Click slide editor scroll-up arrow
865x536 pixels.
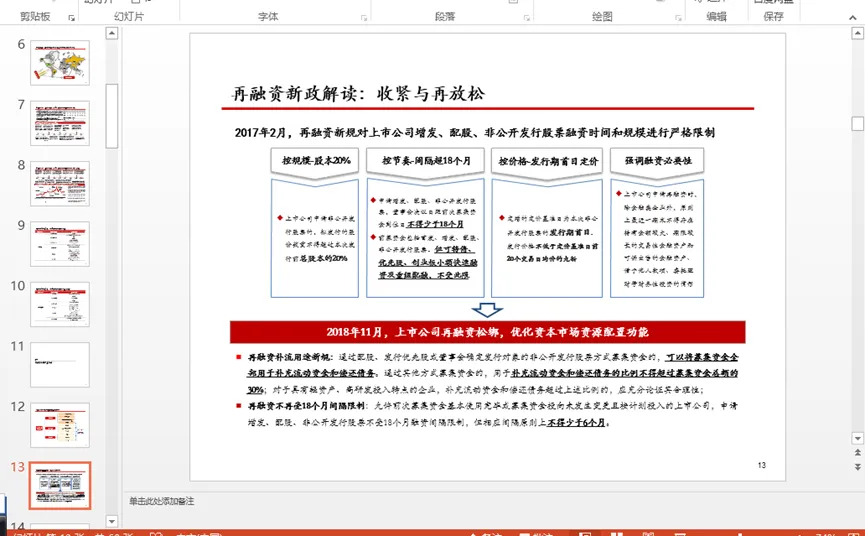tap(857, 34)
